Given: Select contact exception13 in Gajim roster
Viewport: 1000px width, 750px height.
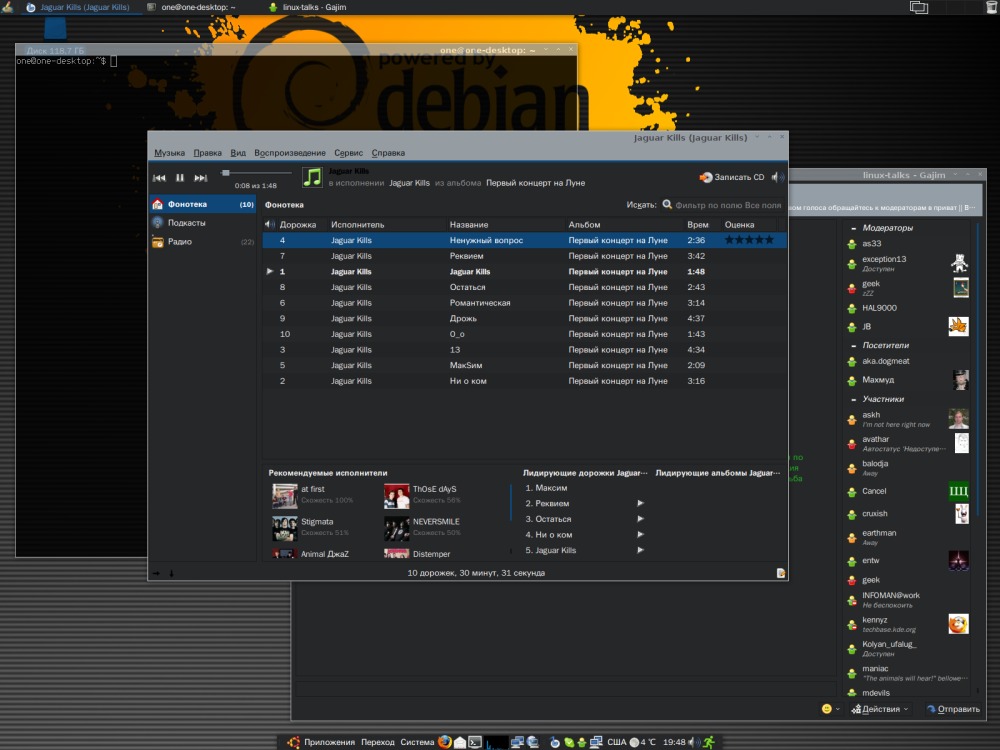Looking at the screenshot, I should [x=908, y=263].
